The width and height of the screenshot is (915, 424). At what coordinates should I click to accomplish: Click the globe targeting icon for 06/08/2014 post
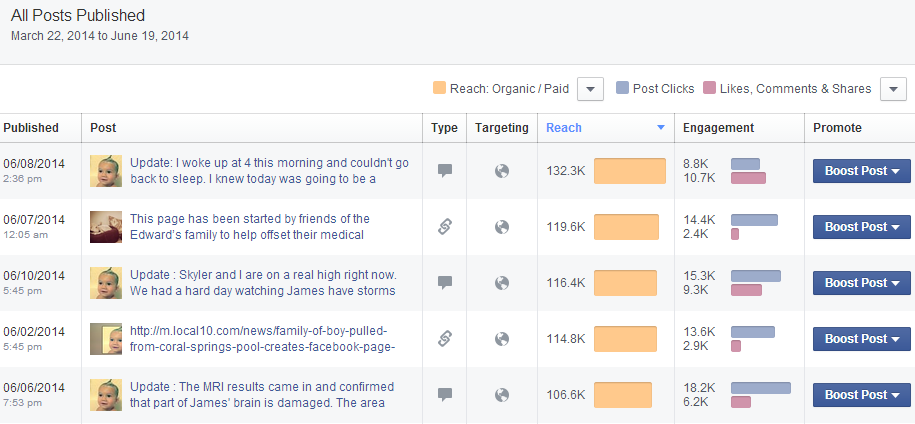(x=502, y=171)
